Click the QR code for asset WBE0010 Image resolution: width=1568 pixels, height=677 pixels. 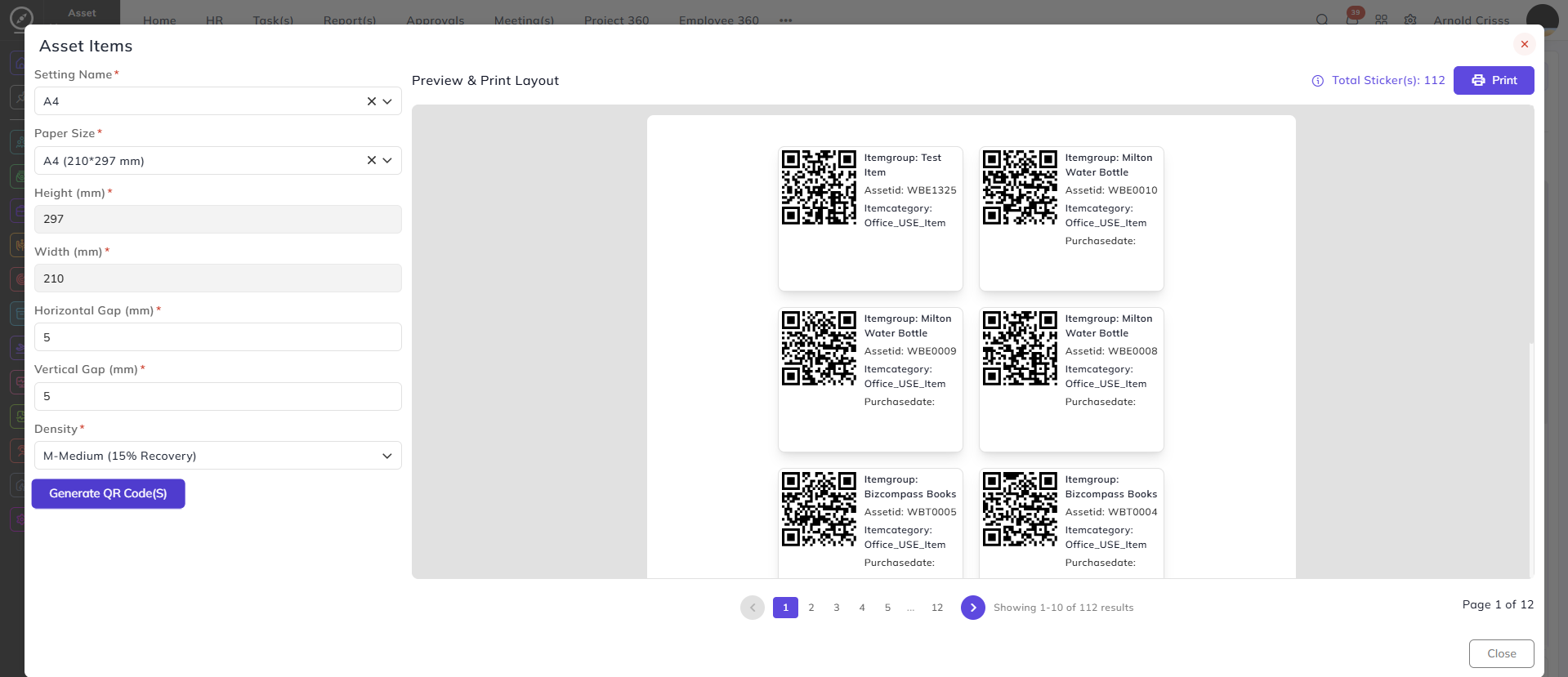coord(1020,187)
